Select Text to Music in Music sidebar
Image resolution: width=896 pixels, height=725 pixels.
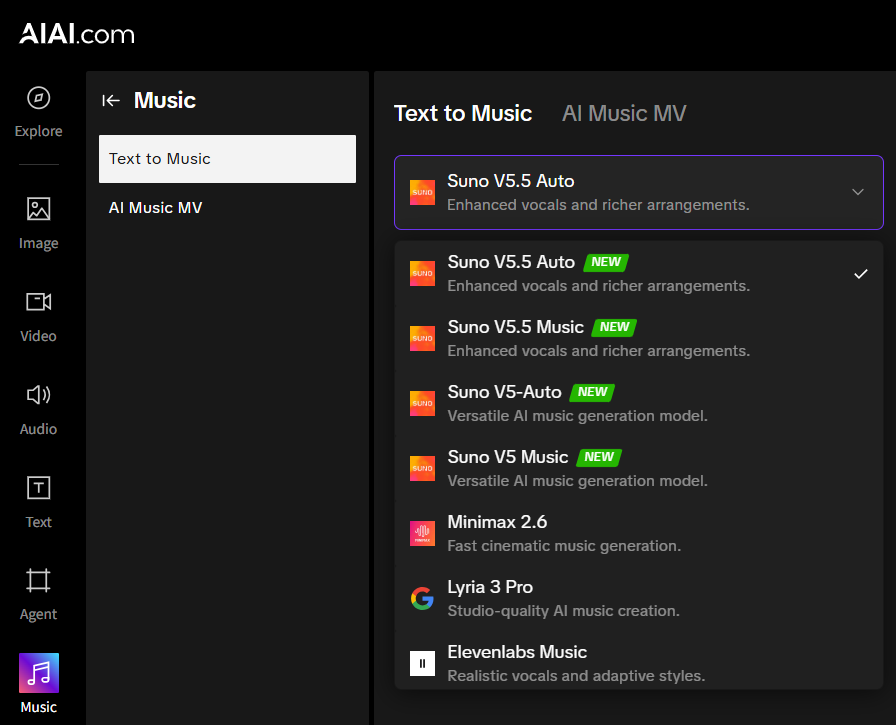pos(227,159)
